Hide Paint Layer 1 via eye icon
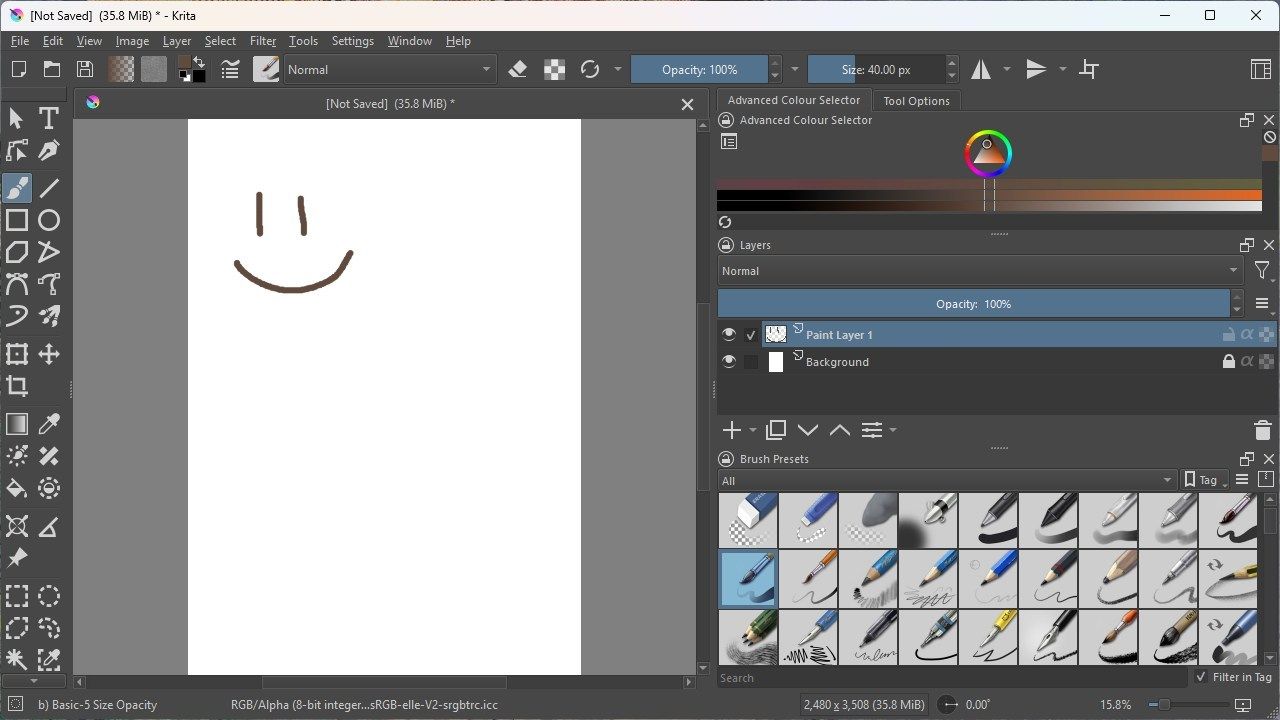 pyautogui.click(x=729, y=334)
